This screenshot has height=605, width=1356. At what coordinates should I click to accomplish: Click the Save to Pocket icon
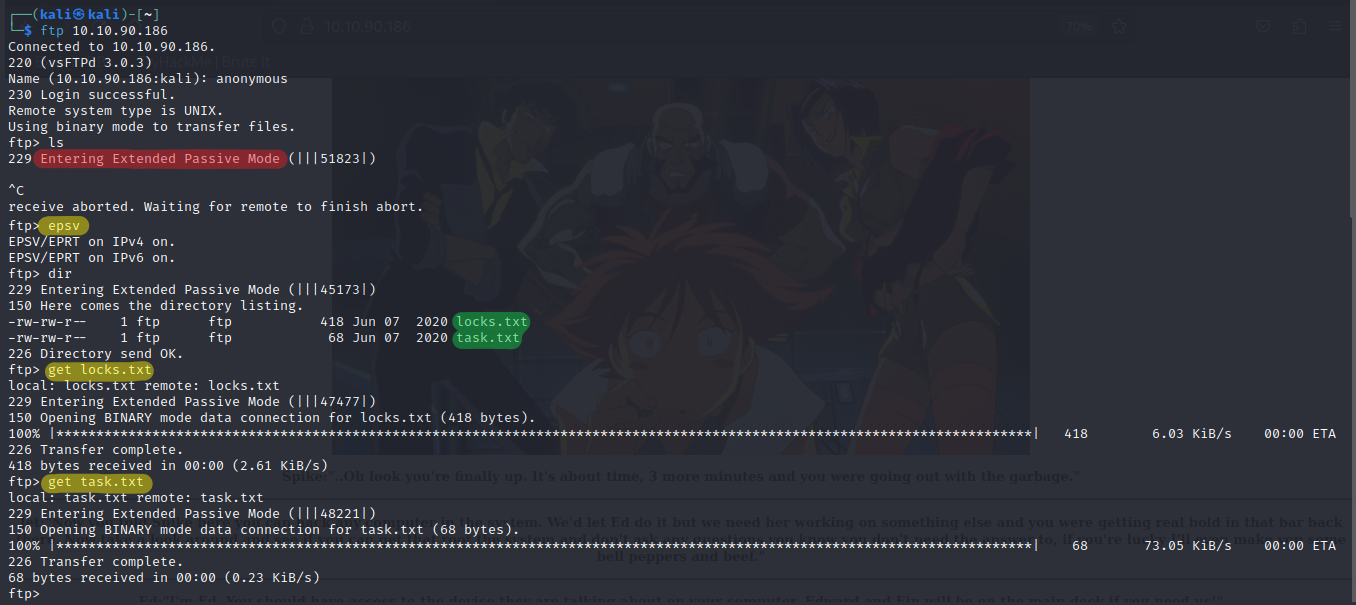tap(1264, 28)
